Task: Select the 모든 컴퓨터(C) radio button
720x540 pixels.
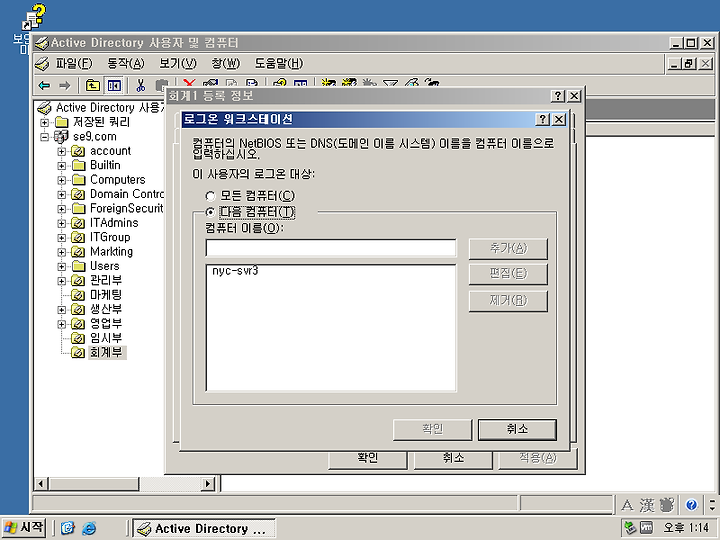Action: [210, 196]
